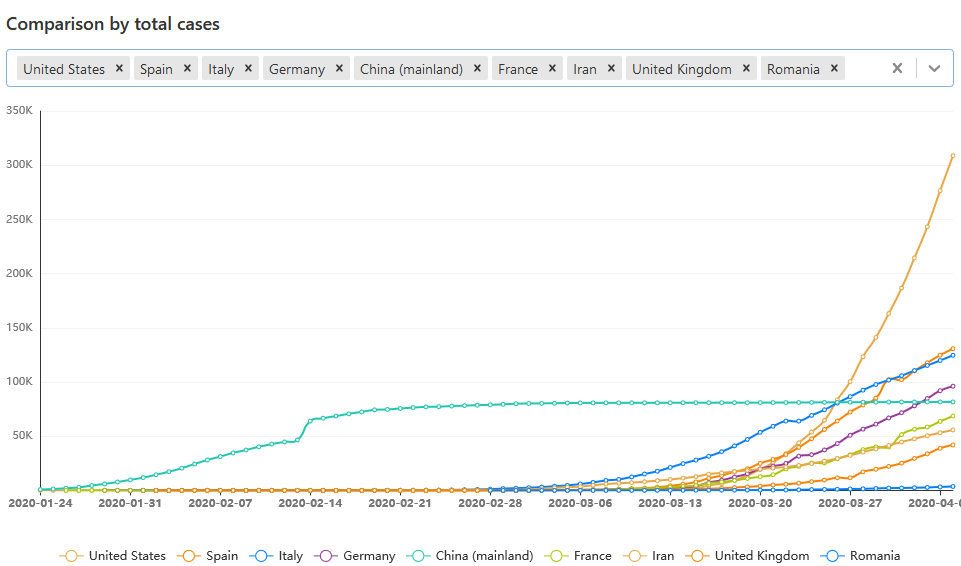Open the country selector dropdown arrow
The image size is (961, 566).
tap(934, 69)
